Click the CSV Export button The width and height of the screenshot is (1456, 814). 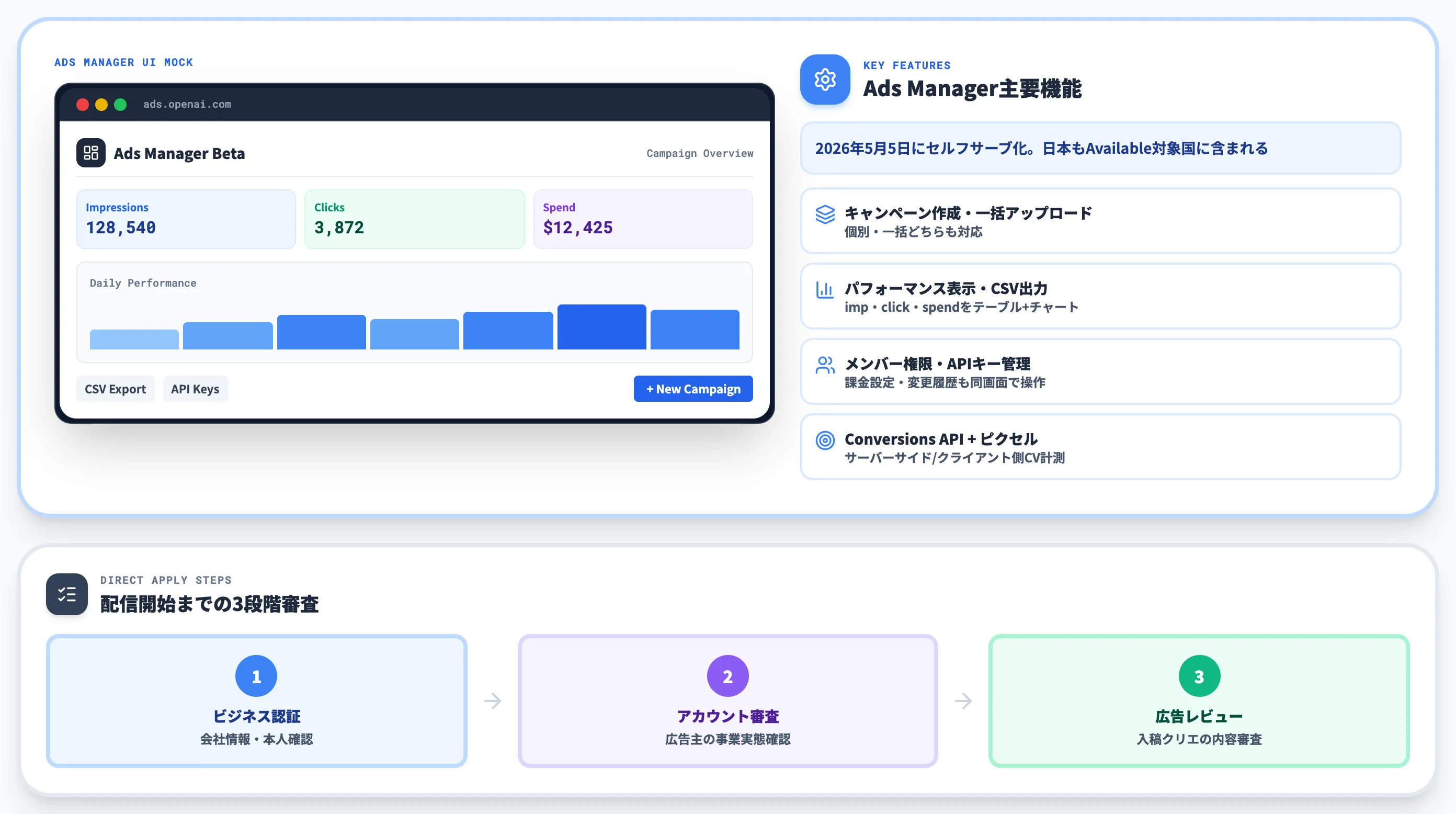tap(115, 389)
